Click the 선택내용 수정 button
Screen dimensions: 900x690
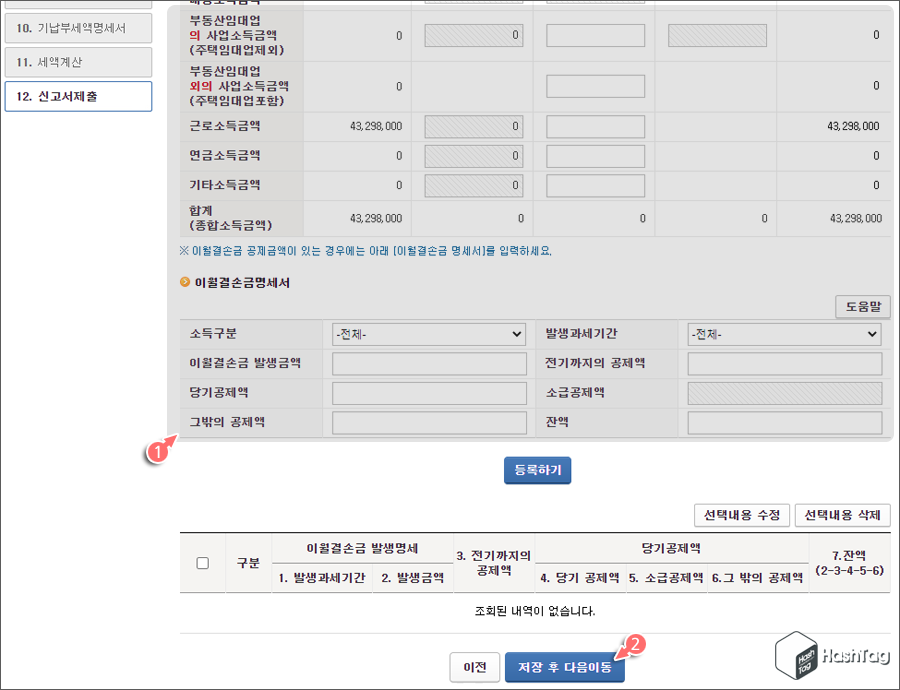(x=742, y=515)
